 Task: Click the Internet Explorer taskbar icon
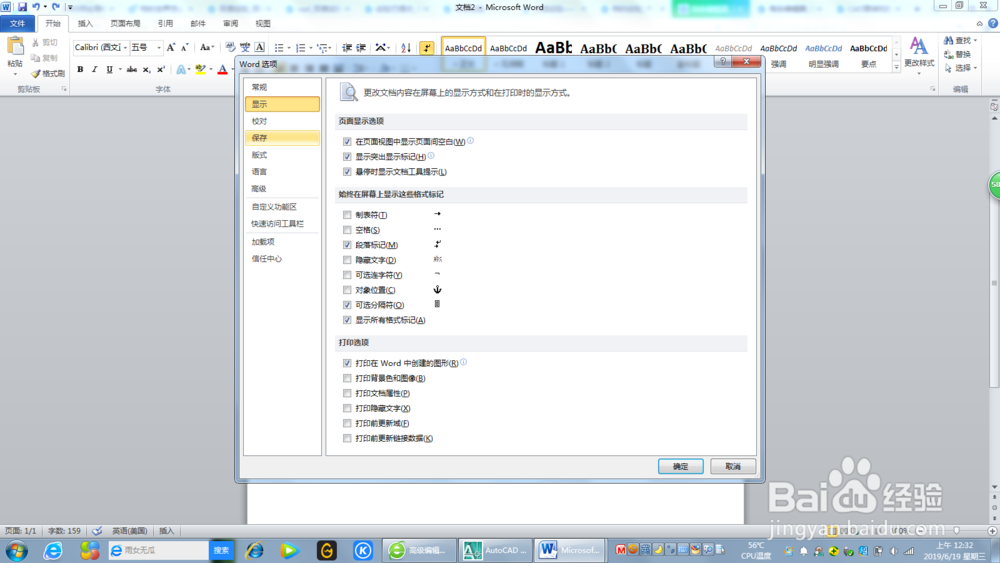(x=53, y=550)
